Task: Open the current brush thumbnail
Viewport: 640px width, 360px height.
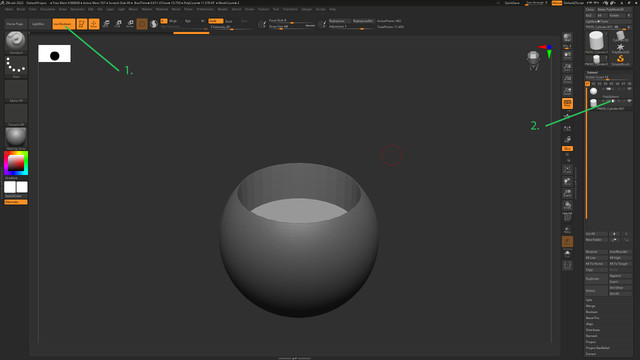Action: coord(16,41)
